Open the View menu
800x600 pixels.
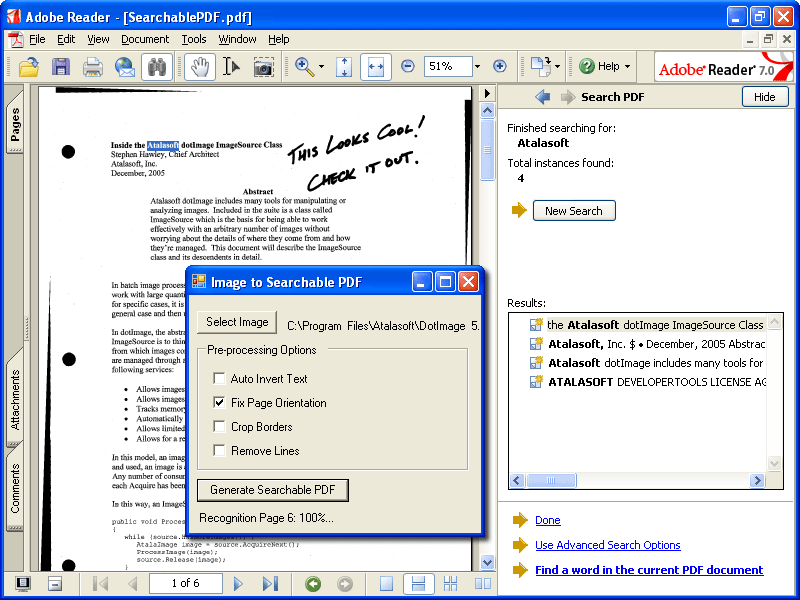pos(98,39)
